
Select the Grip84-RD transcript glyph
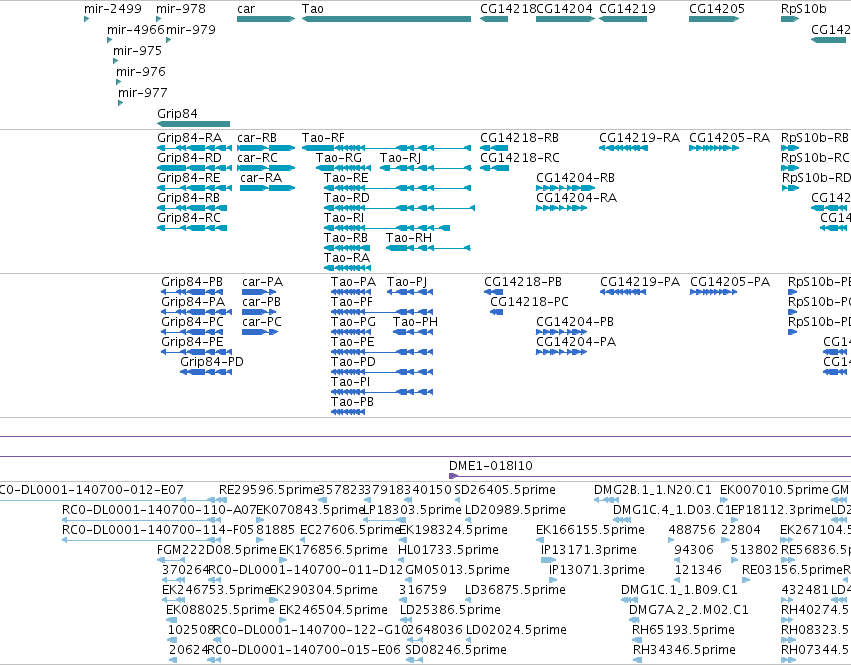pos(194,168)
